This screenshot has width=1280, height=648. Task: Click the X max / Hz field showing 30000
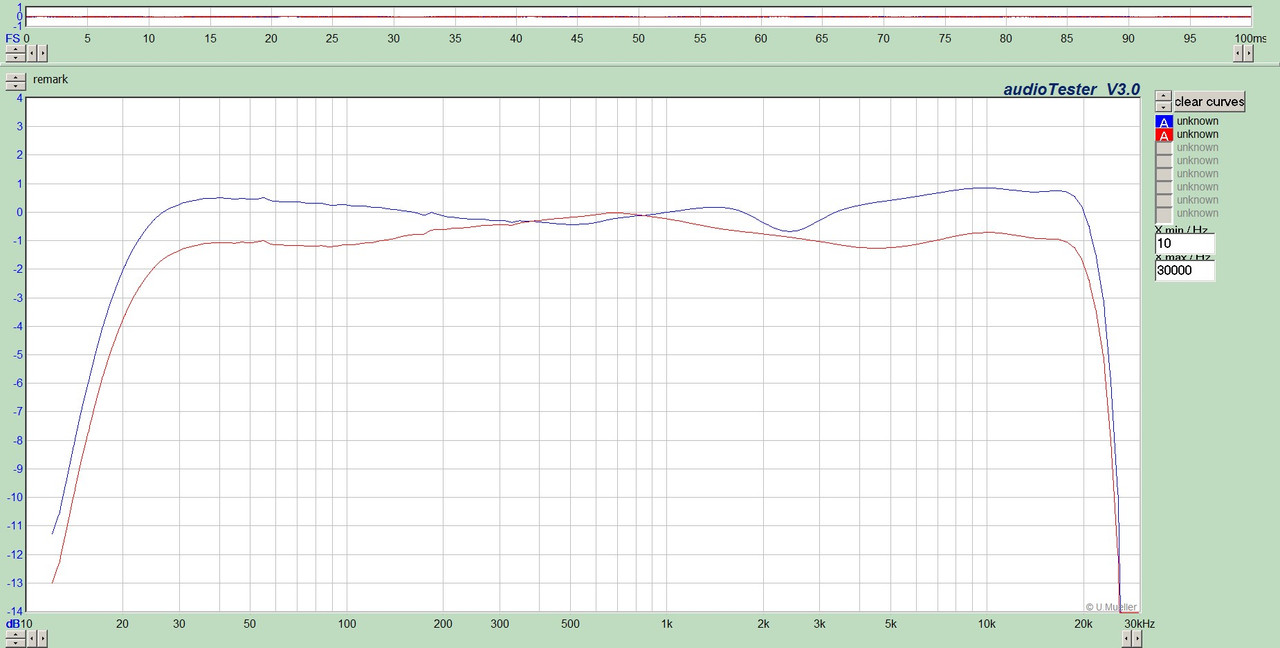(x=1185, y=270)
